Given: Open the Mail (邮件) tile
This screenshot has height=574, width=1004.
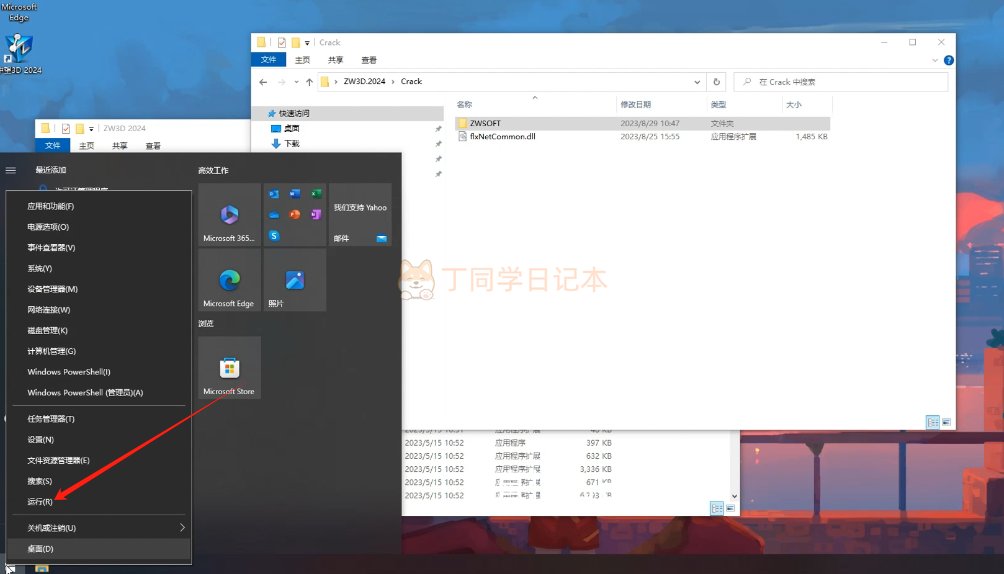Looking at the screenshot, I should tap(360, 214).
